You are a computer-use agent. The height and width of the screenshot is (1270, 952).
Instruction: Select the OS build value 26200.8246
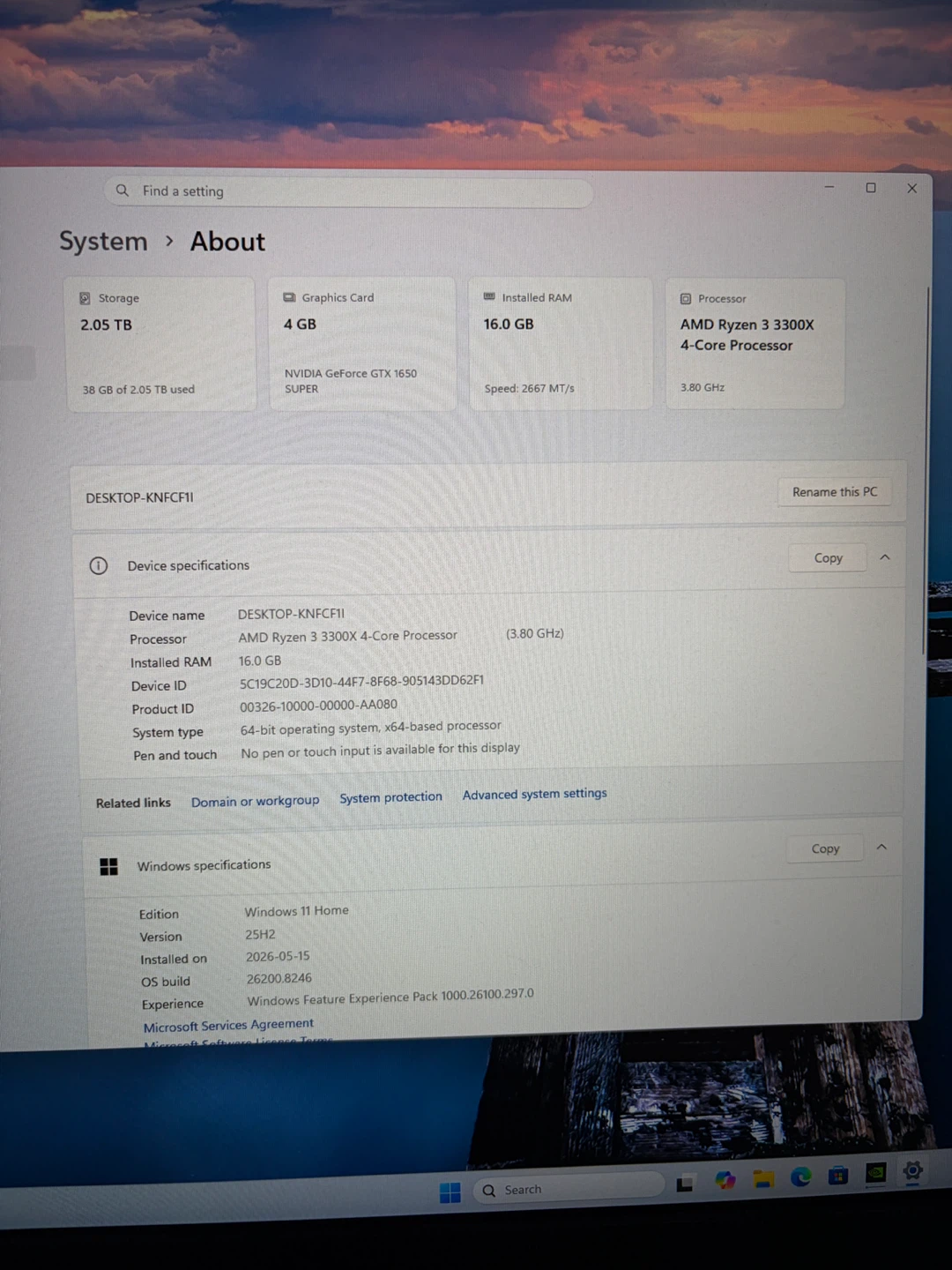pyautogui.click(x=279, y=978)
